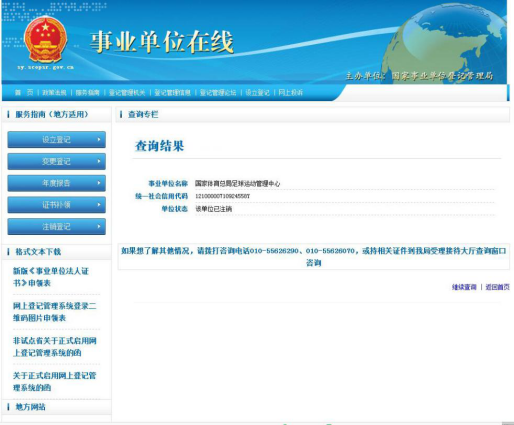Click the credit code value starting 1210000
This screenshot has height=425, width=514.
pos(222,196)
